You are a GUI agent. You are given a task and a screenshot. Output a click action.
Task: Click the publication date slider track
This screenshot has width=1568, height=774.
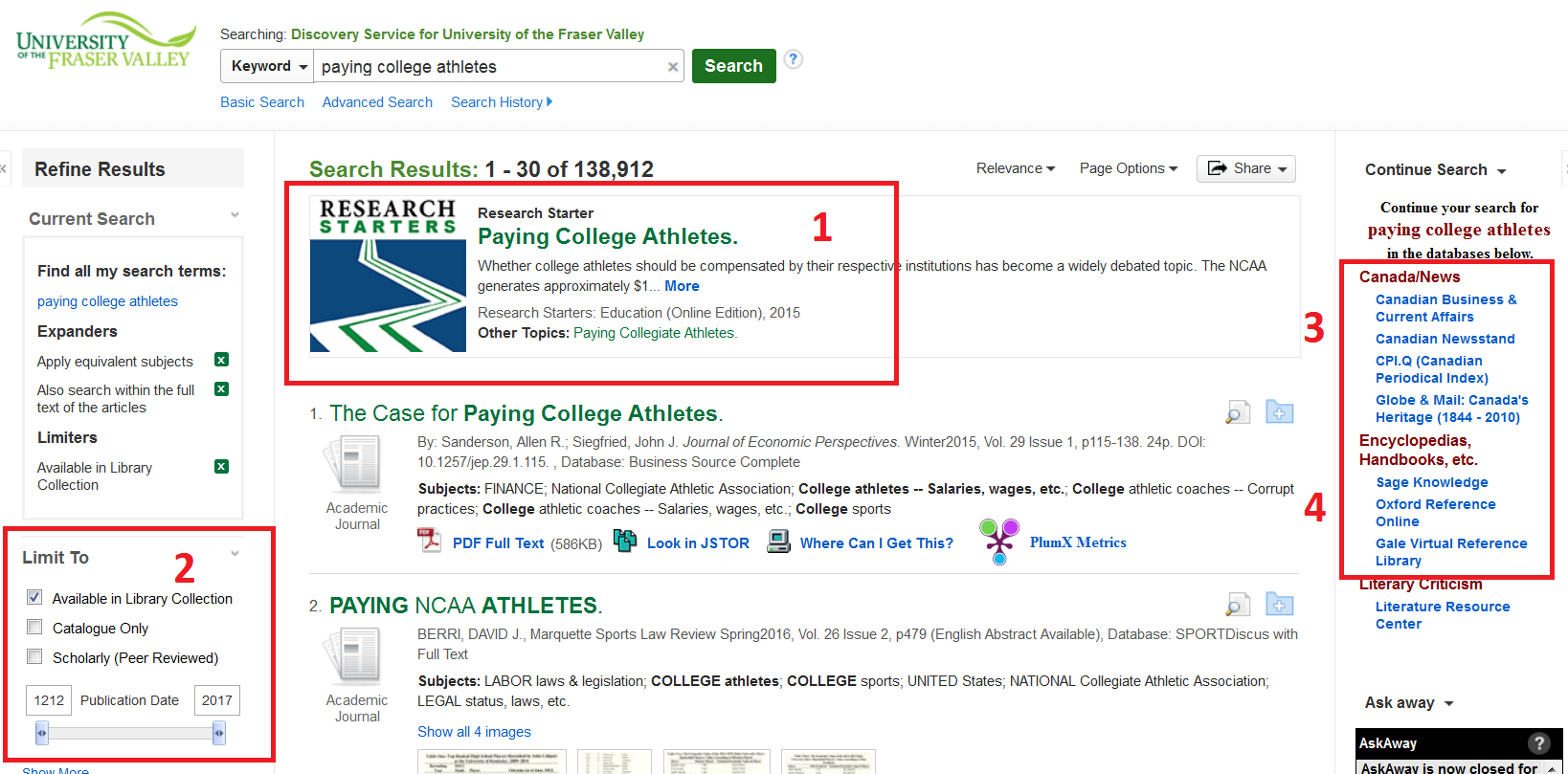[x=130, y=734]
